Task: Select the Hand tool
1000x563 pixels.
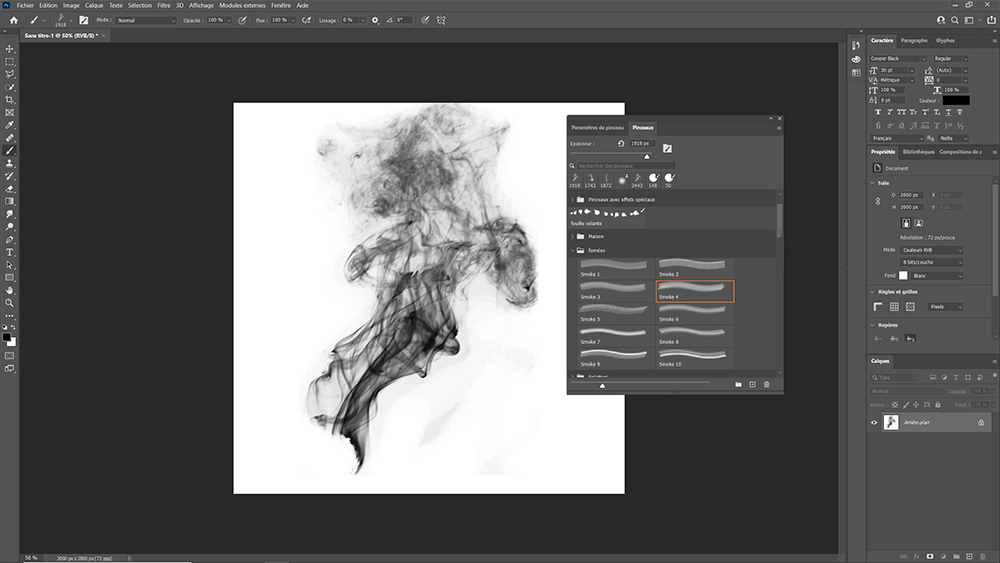Action: tap(10, 290)
